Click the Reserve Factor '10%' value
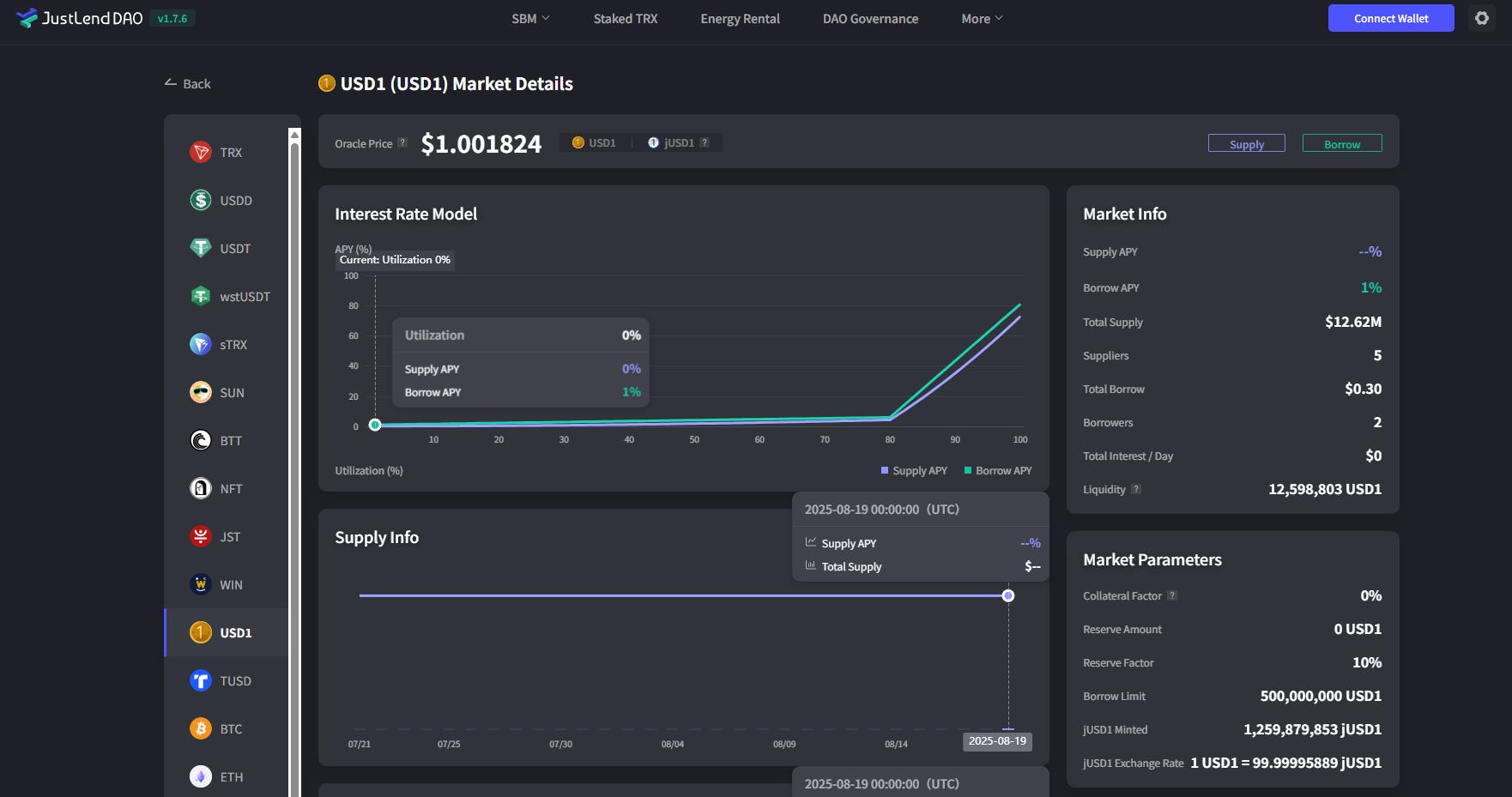Screen dimensions: 1512x797 pyautogui.click(x=1367, y=662)
